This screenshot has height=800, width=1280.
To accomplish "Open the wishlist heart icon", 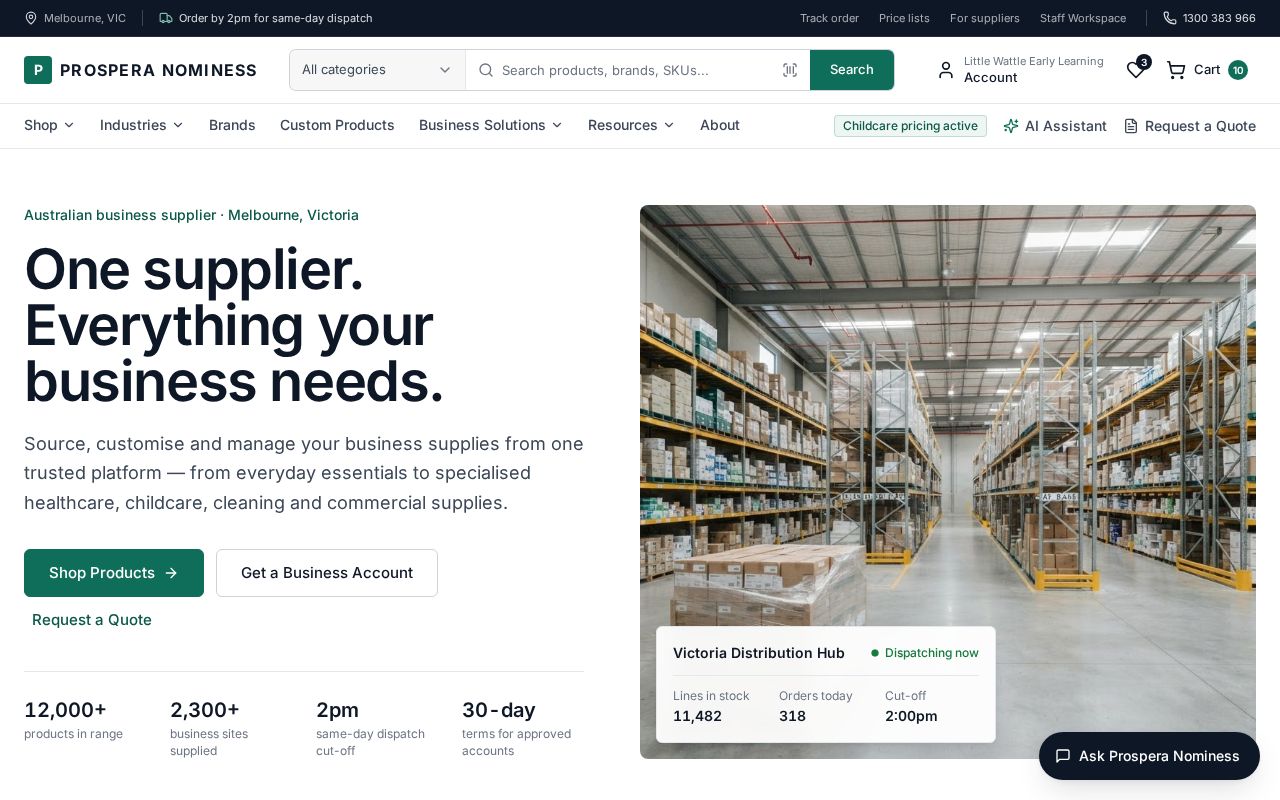I will [x=1135, y=70].
